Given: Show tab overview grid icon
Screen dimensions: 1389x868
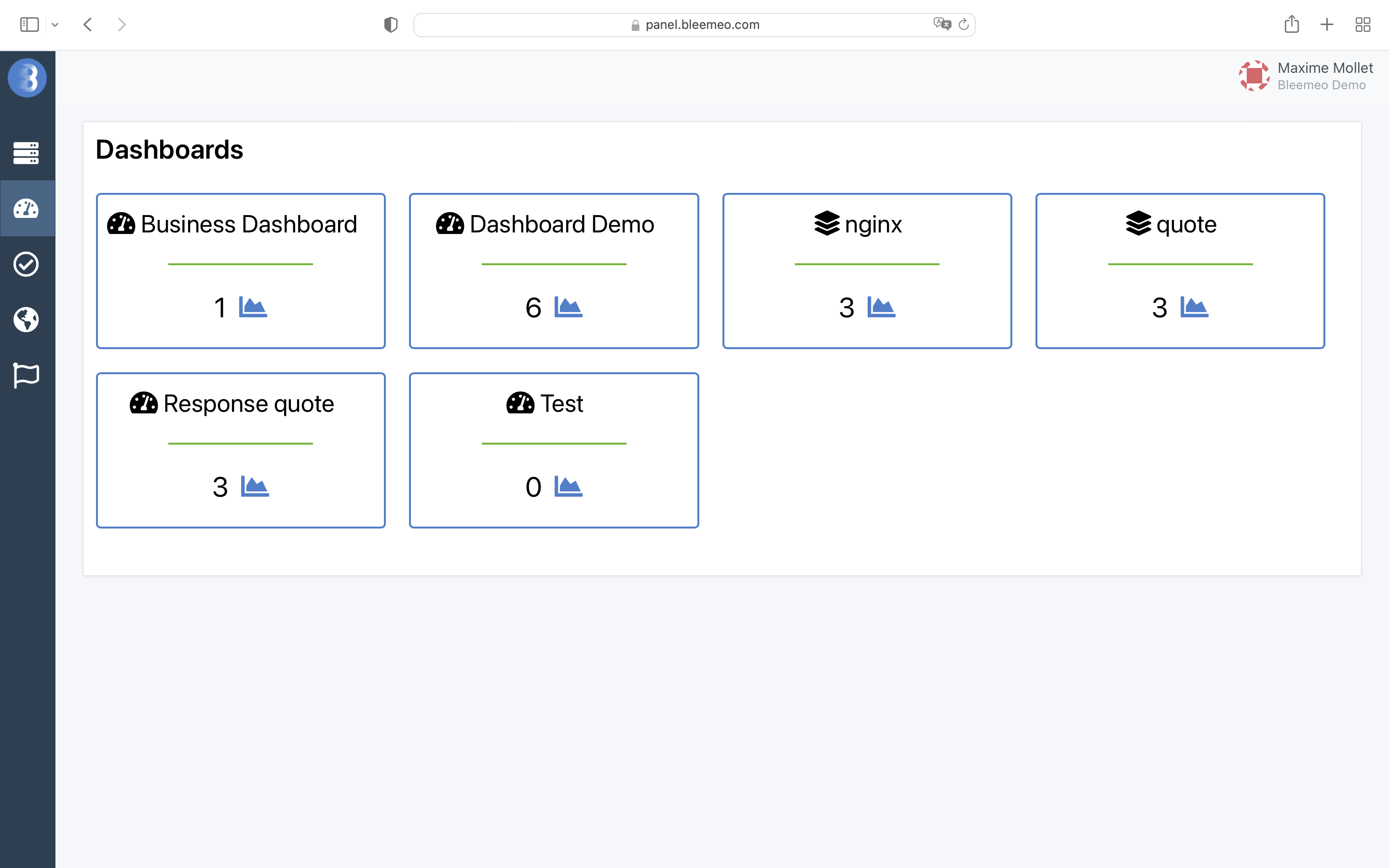Looking at the screenshot, I should 1362,25.
